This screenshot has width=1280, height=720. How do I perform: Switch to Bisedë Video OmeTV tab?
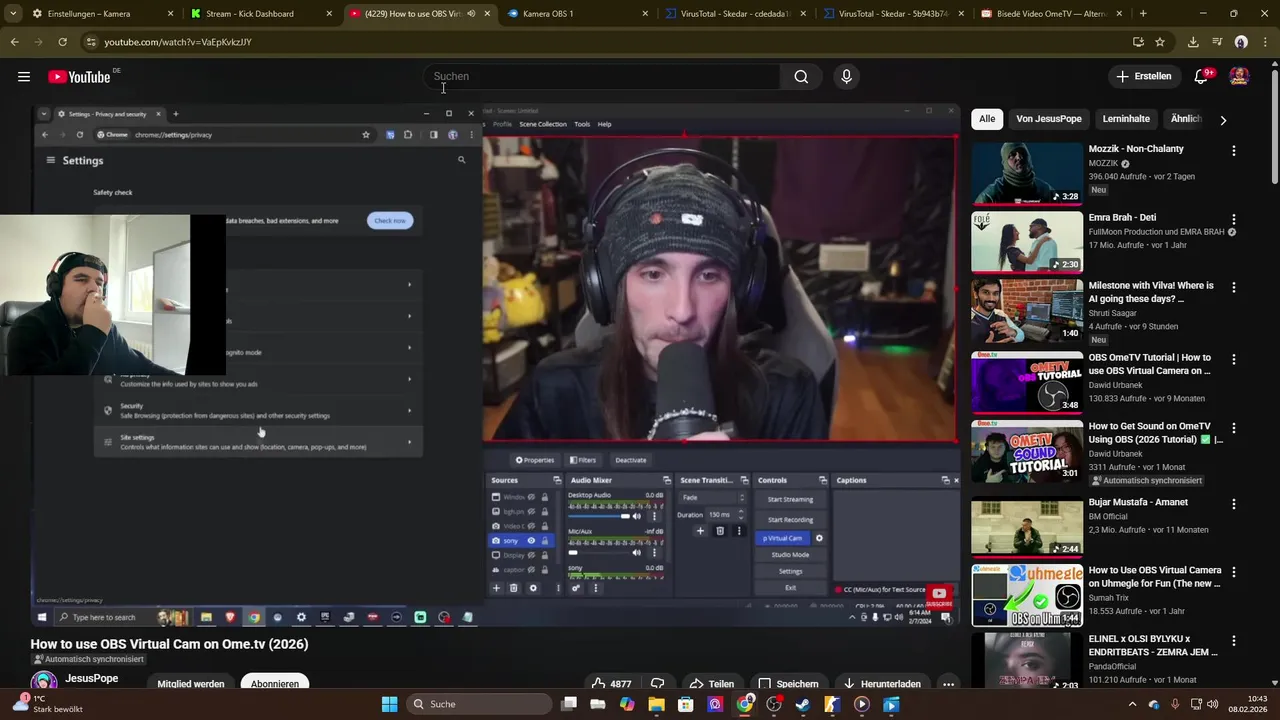click(1053, 14)
